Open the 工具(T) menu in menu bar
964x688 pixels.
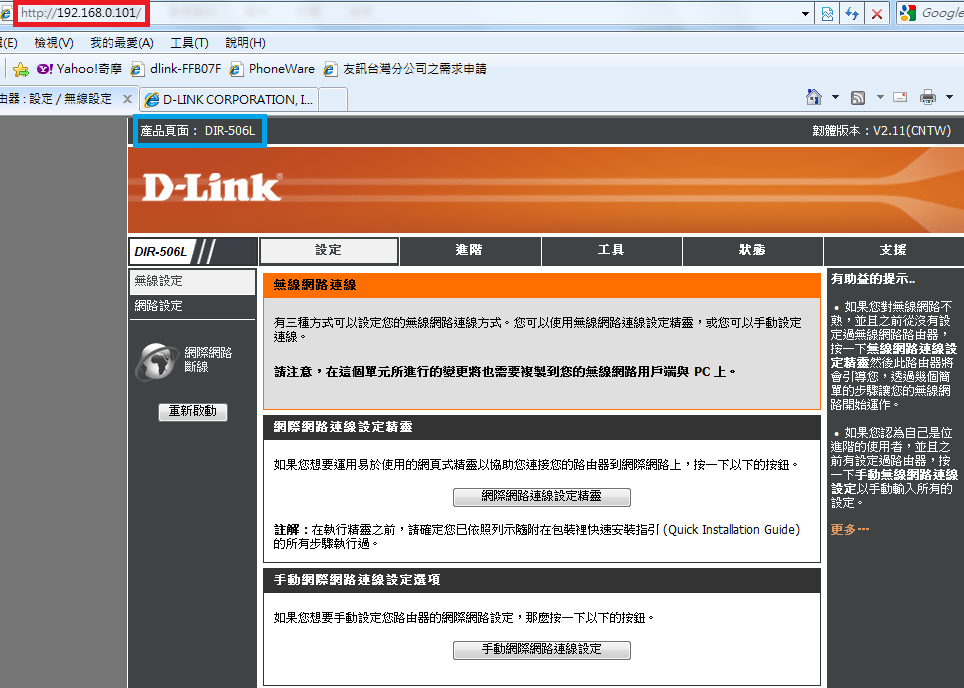189,43
